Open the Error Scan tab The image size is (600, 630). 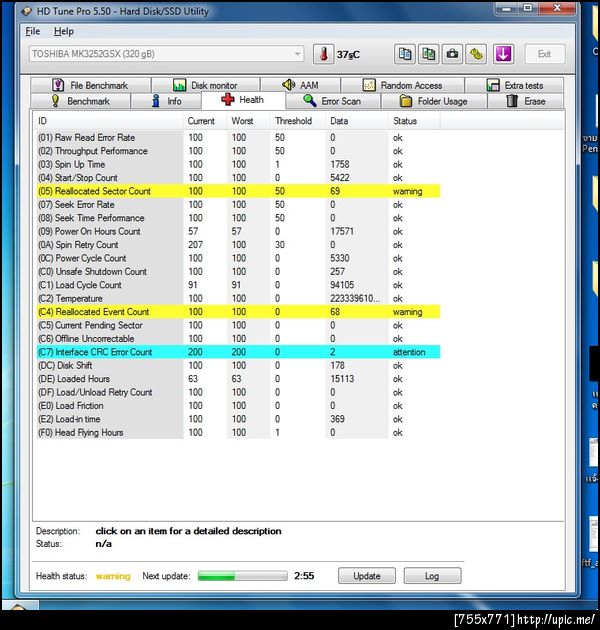(333, 101)
